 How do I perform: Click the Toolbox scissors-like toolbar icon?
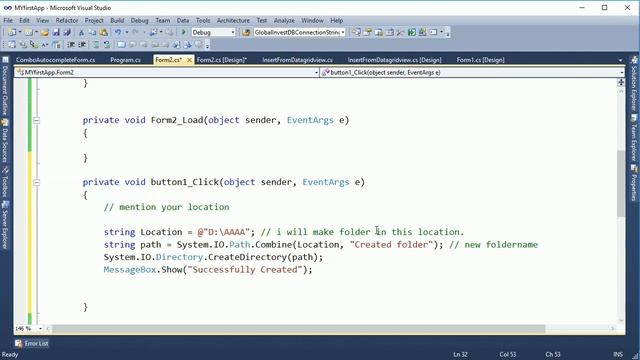pos(400,32)
